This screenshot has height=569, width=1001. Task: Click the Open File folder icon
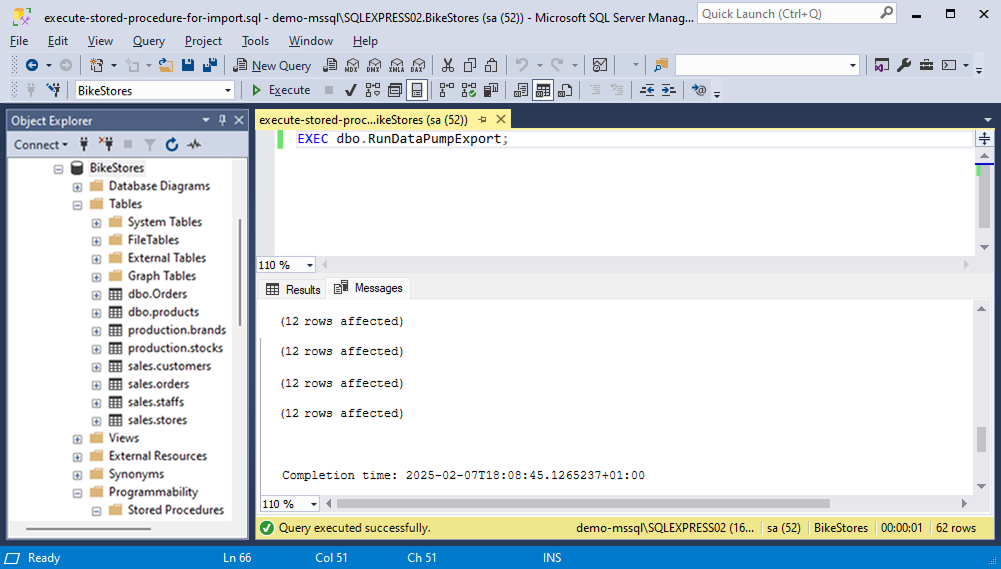tap(166, 65)
